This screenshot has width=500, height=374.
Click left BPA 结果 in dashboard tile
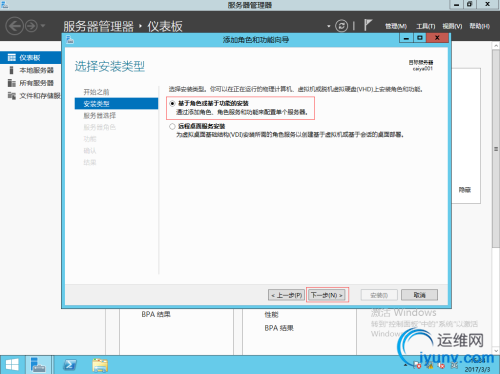156,314
